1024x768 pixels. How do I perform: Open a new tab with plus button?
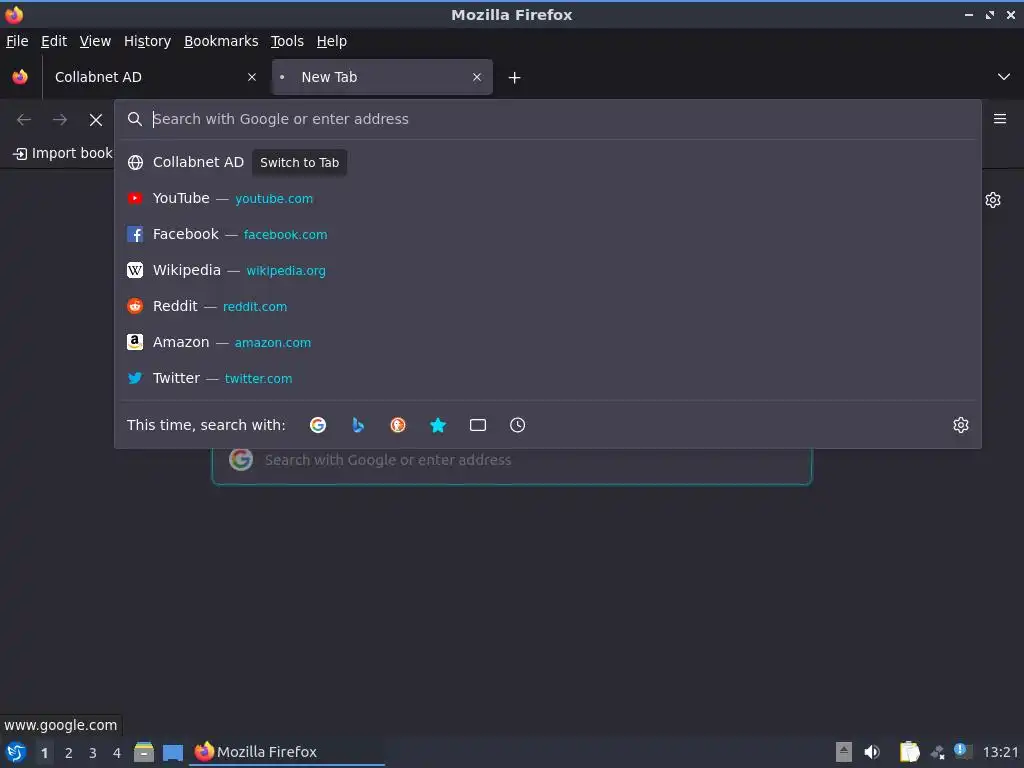pos(515,78)
